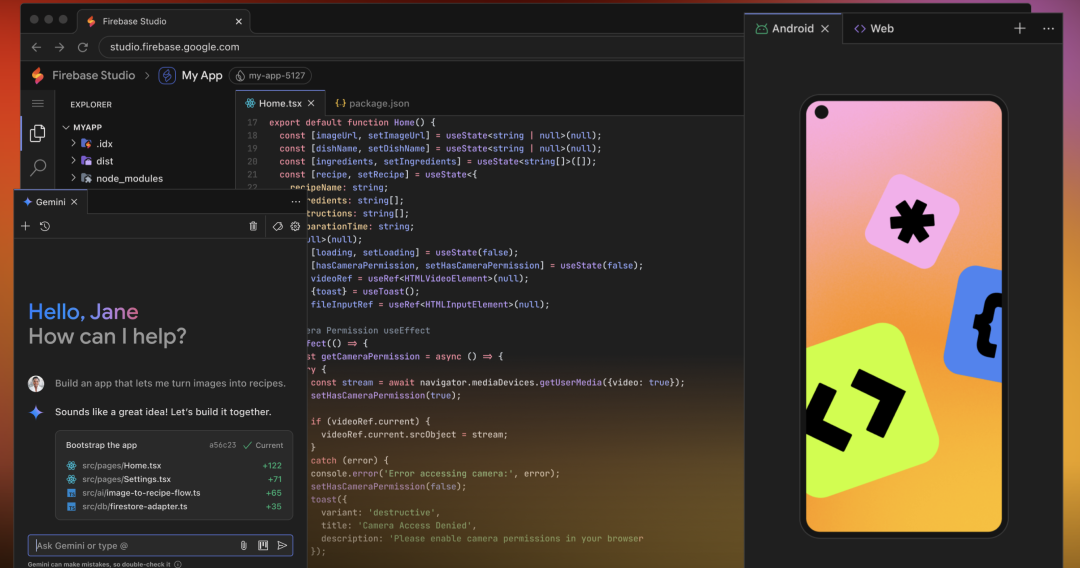
Task: Click the Gemini sparkle reply icon
Action: (x=36, y=412)
